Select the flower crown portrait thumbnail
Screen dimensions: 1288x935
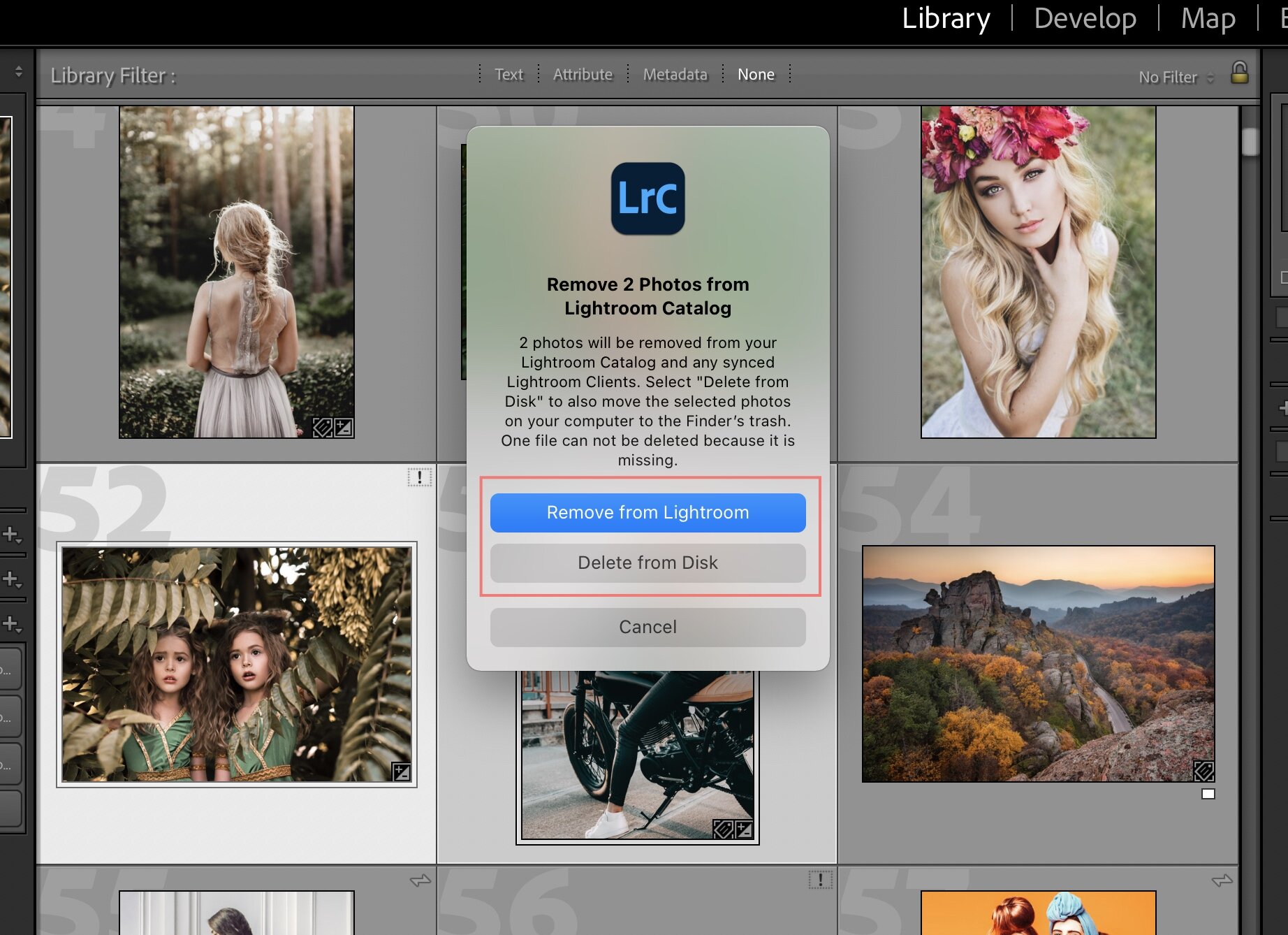pyautogui.click(x=1038, y=272)
